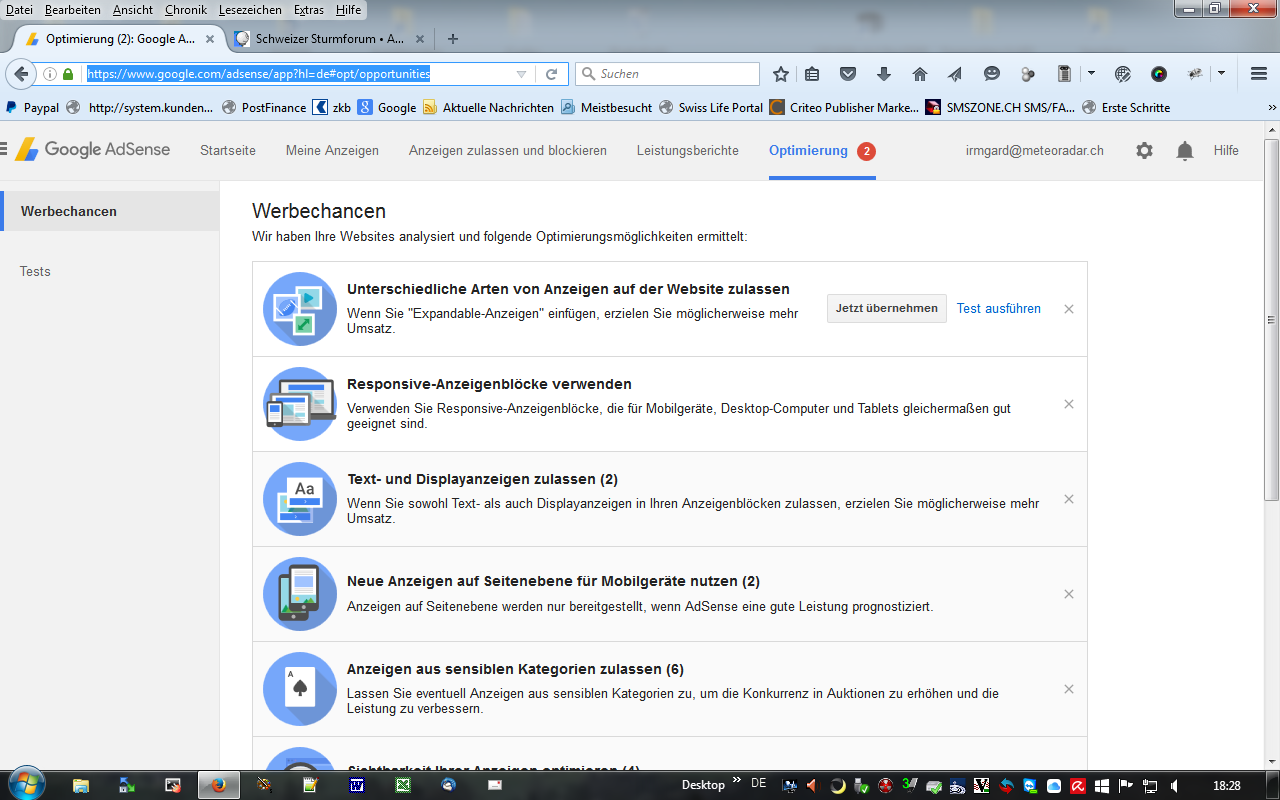Open the Lesezeichen menu
Viewport: 1280px width, 800px height.
pyautogui.click(x=251, y=9)
